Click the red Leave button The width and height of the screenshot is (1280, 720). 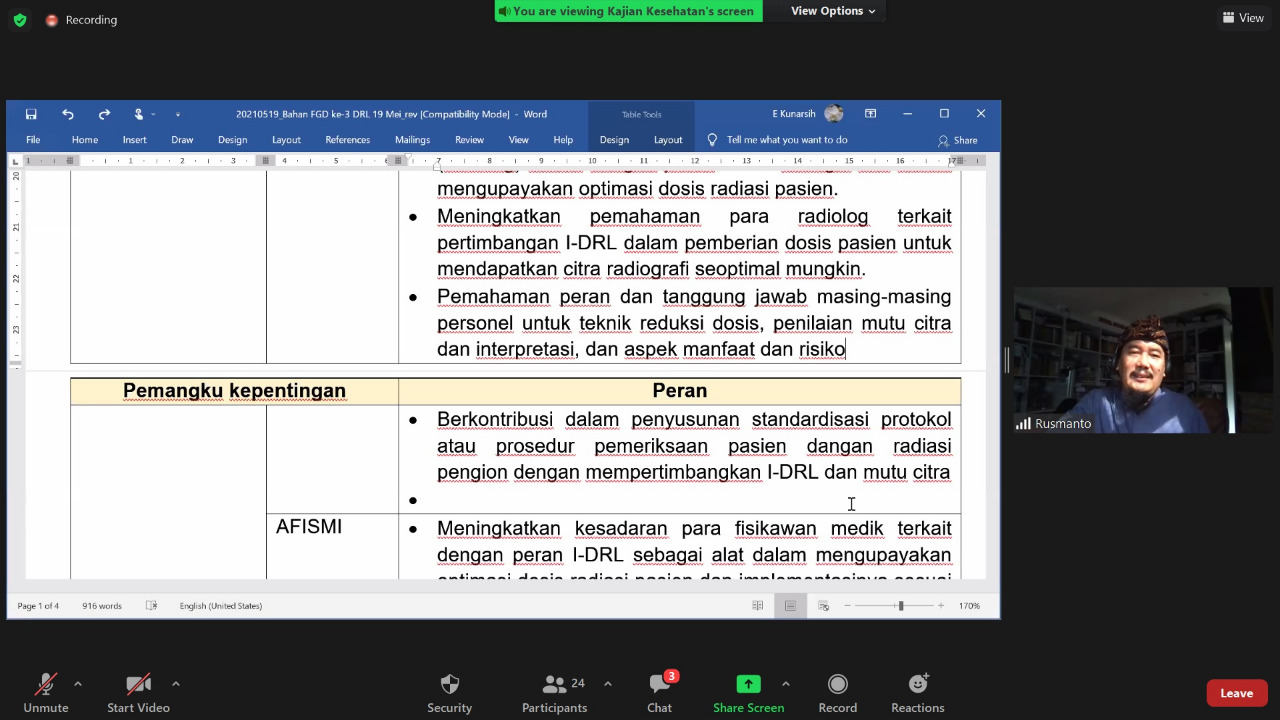tap(1236, 693)
